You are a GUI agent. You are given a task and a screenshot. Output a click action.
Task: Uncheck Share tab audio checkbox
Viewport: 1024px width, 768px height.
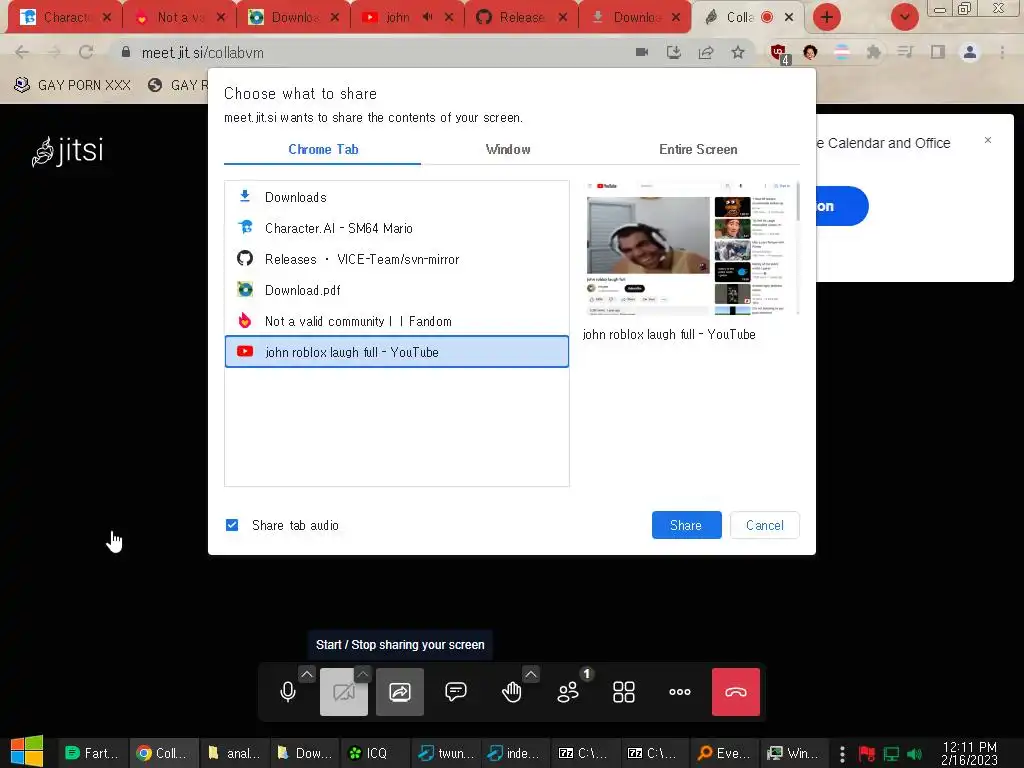point(232,525)
